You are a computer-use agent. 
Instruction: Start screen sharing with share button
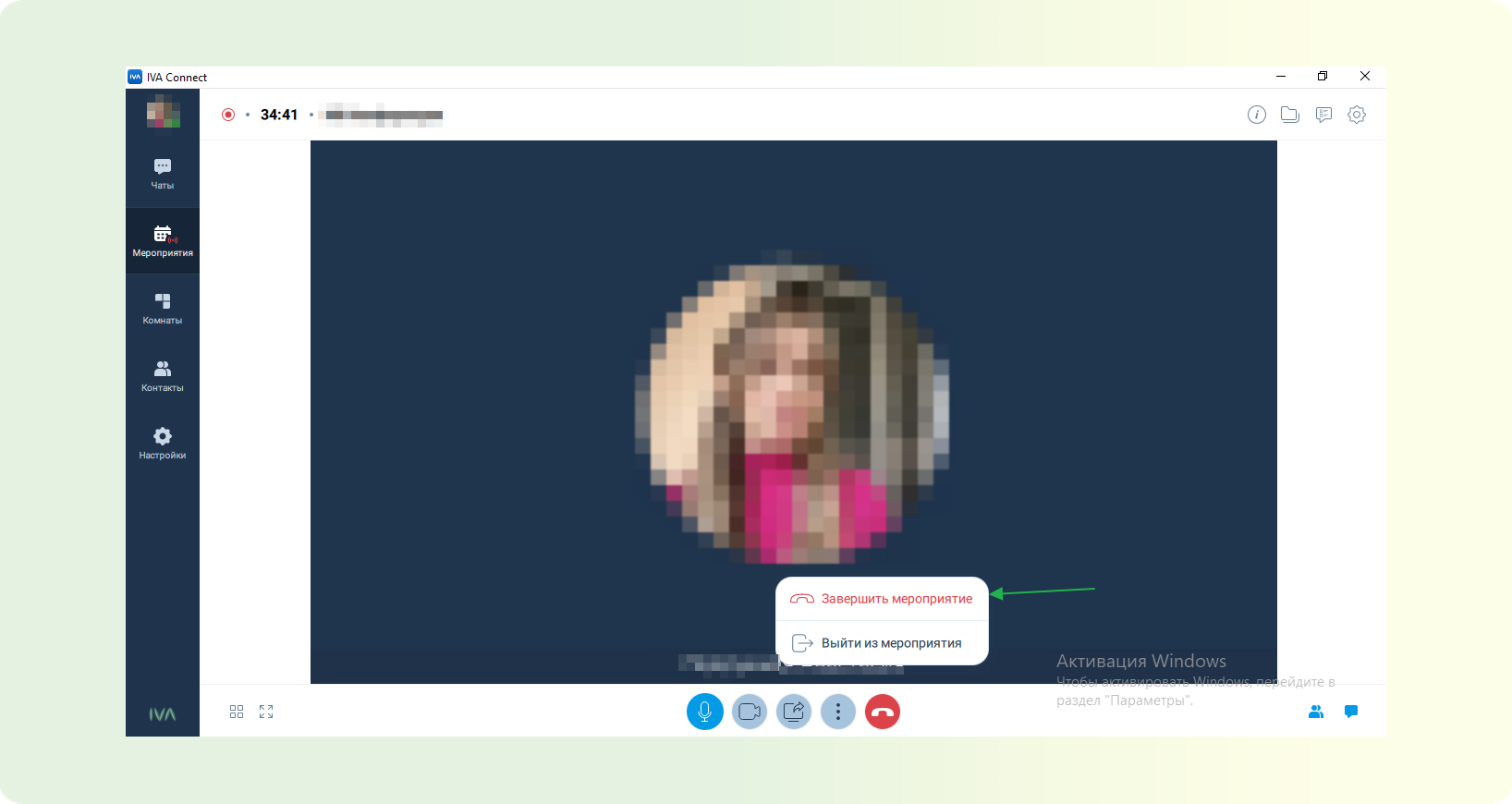click(794, 712)
